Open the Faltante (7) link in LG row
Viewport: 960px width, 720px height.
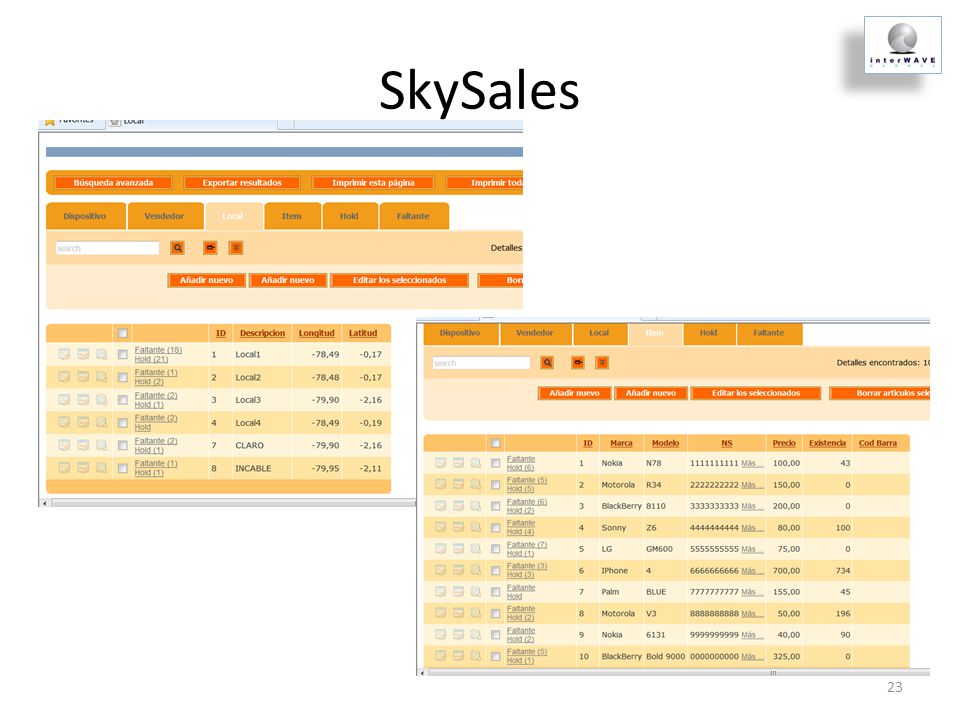pos(527,544)
